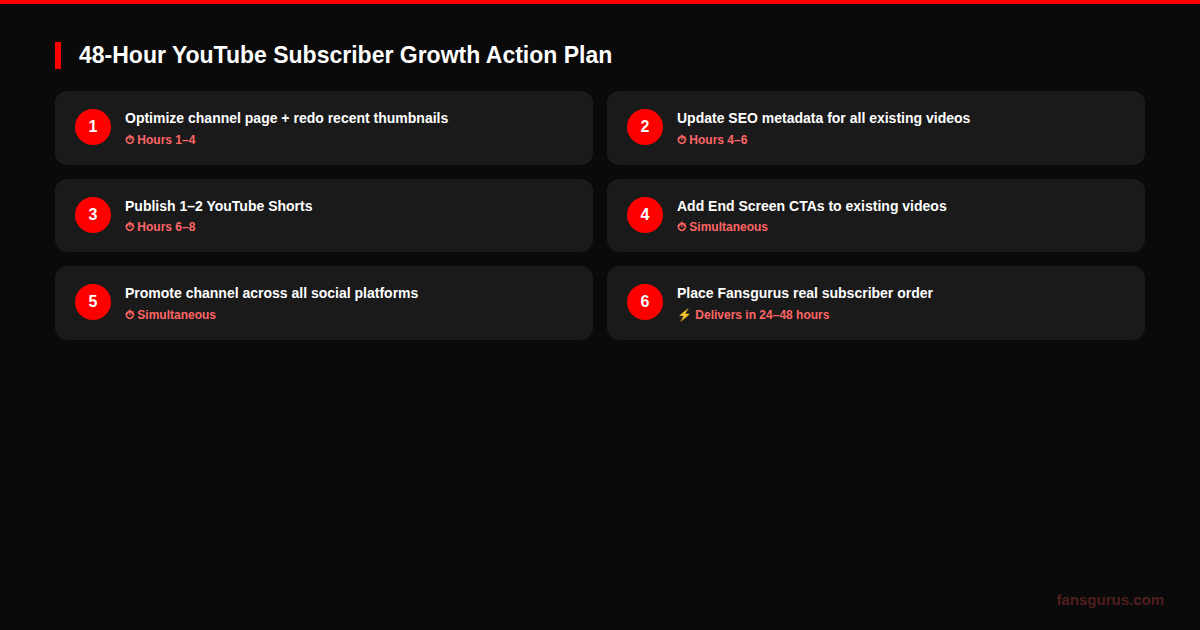1200x630 pixels.
Task: Click the clock icon for Hours 6–8
Action: (129, 227)
